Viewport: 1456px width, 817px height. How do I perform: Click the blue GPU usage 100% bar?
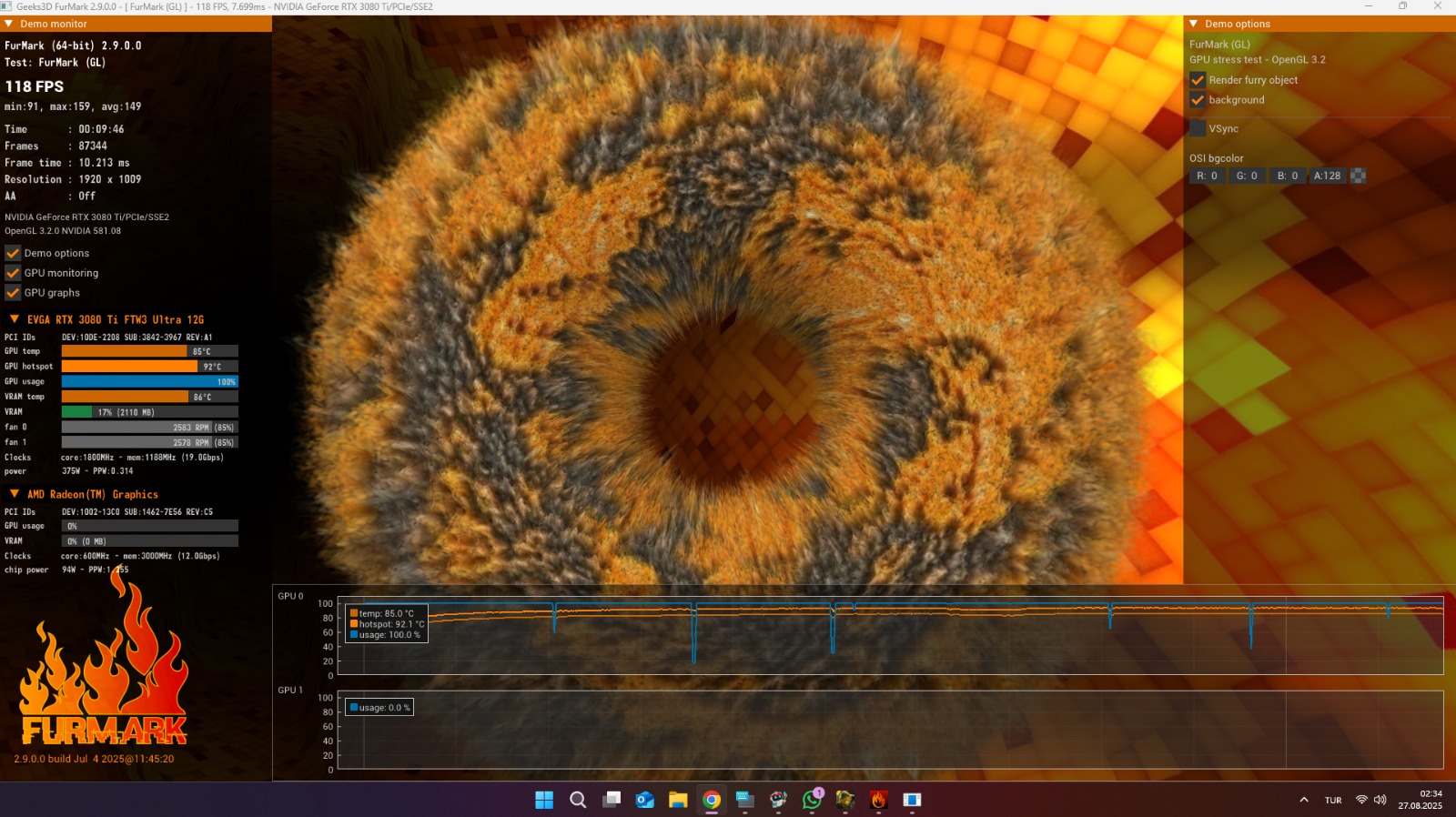tap(150, 382)
